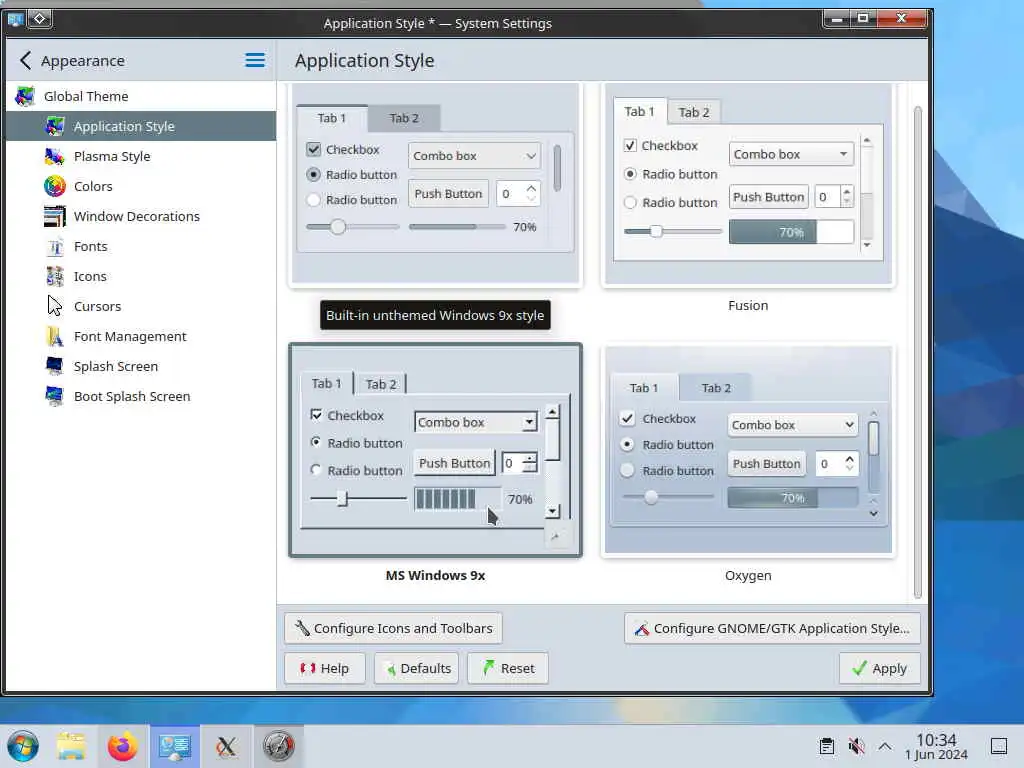Click the slider in MS Windows 9x preview
The width and height of the screenshot is (1024, 768).
(358, 499)
